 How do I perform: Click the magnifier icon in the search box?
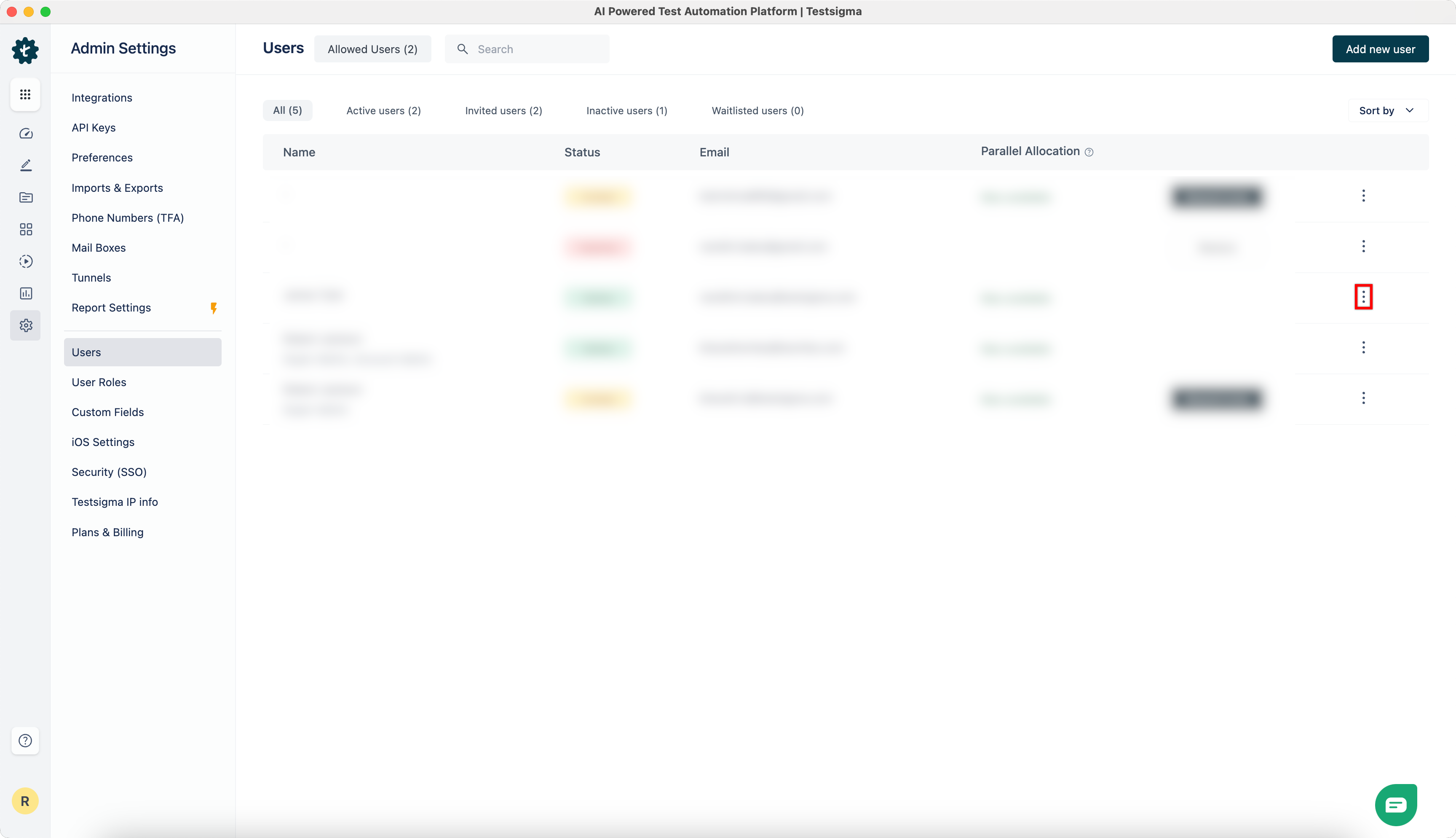pyautogui.click(x=462, y=49)
